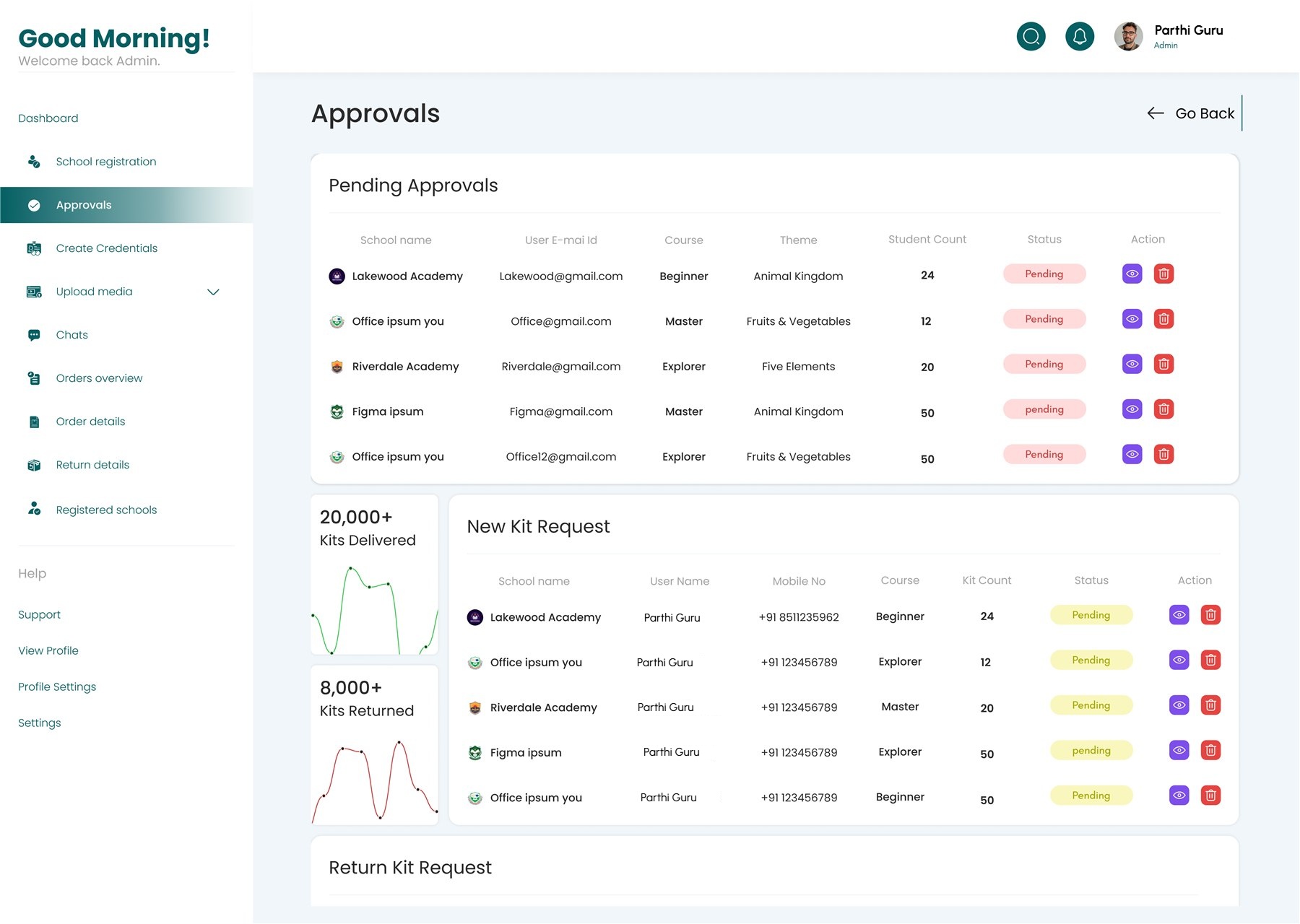Image resolution: width=1300 pixels, height=924 pixels.
Task: Open Order details sidebar icon
Action: (x=34, y=422)
